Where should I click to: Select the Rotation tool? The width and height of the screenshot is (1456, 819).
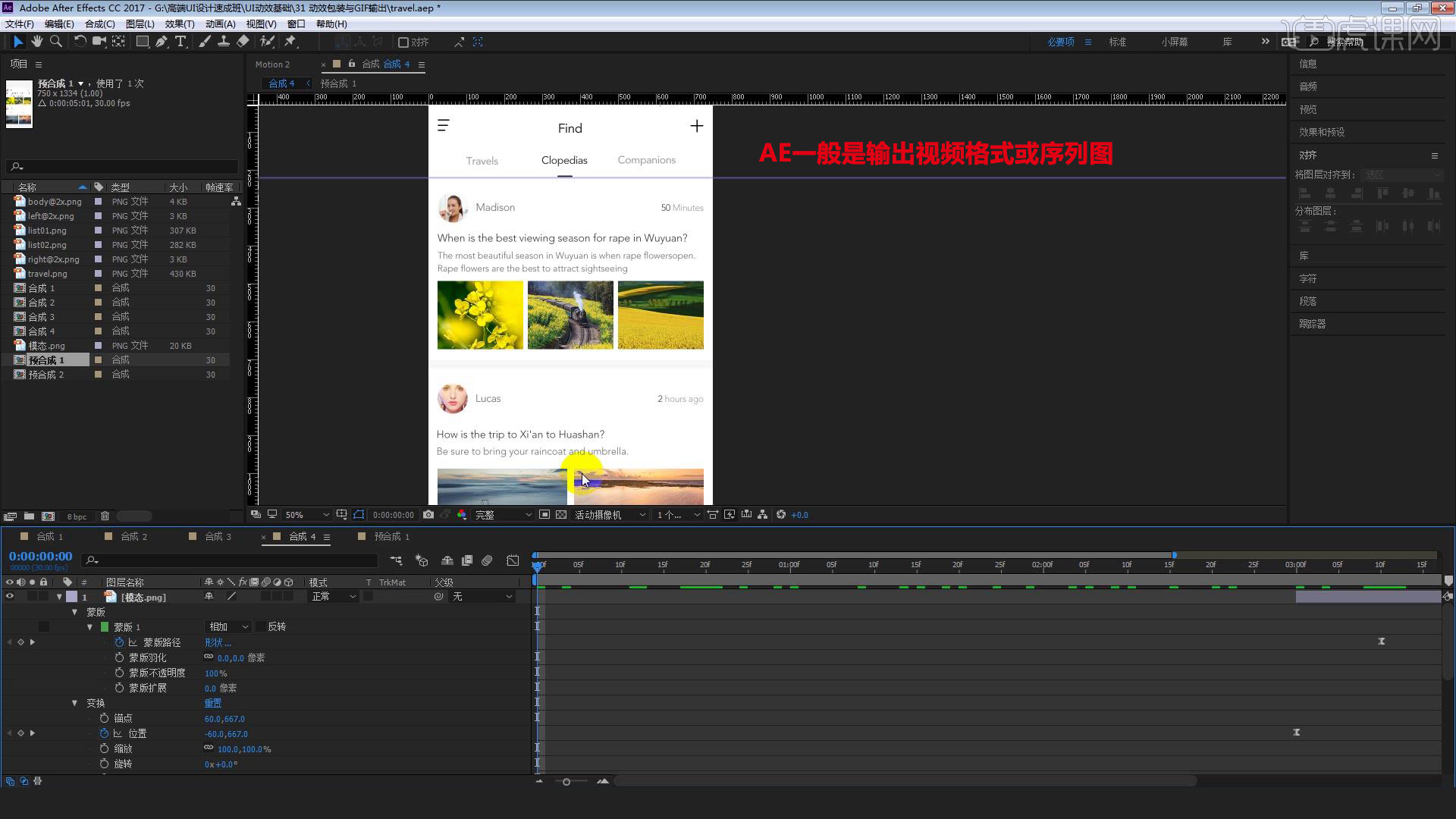point(80,42)
